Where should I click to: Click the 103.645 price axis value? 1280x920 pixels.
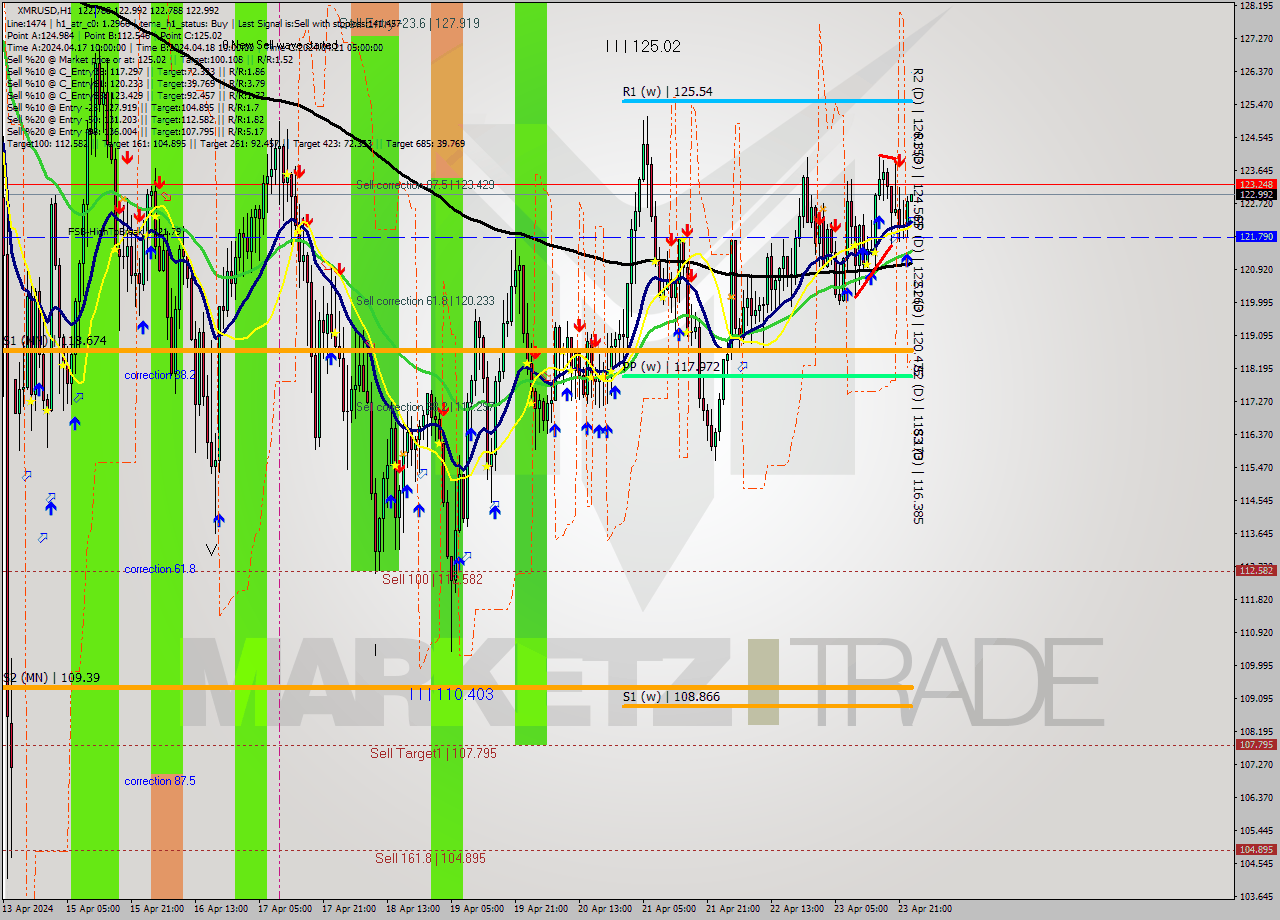[1256, 896]
